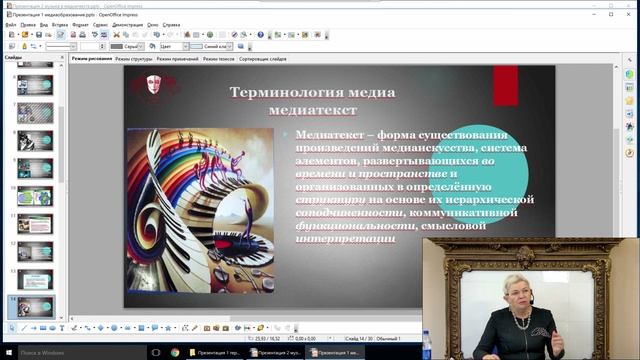Image resolution: width=640 pixels, height=360 pixels.
Task: Select the Stars shapes tool
Action: tap(168, 328)
